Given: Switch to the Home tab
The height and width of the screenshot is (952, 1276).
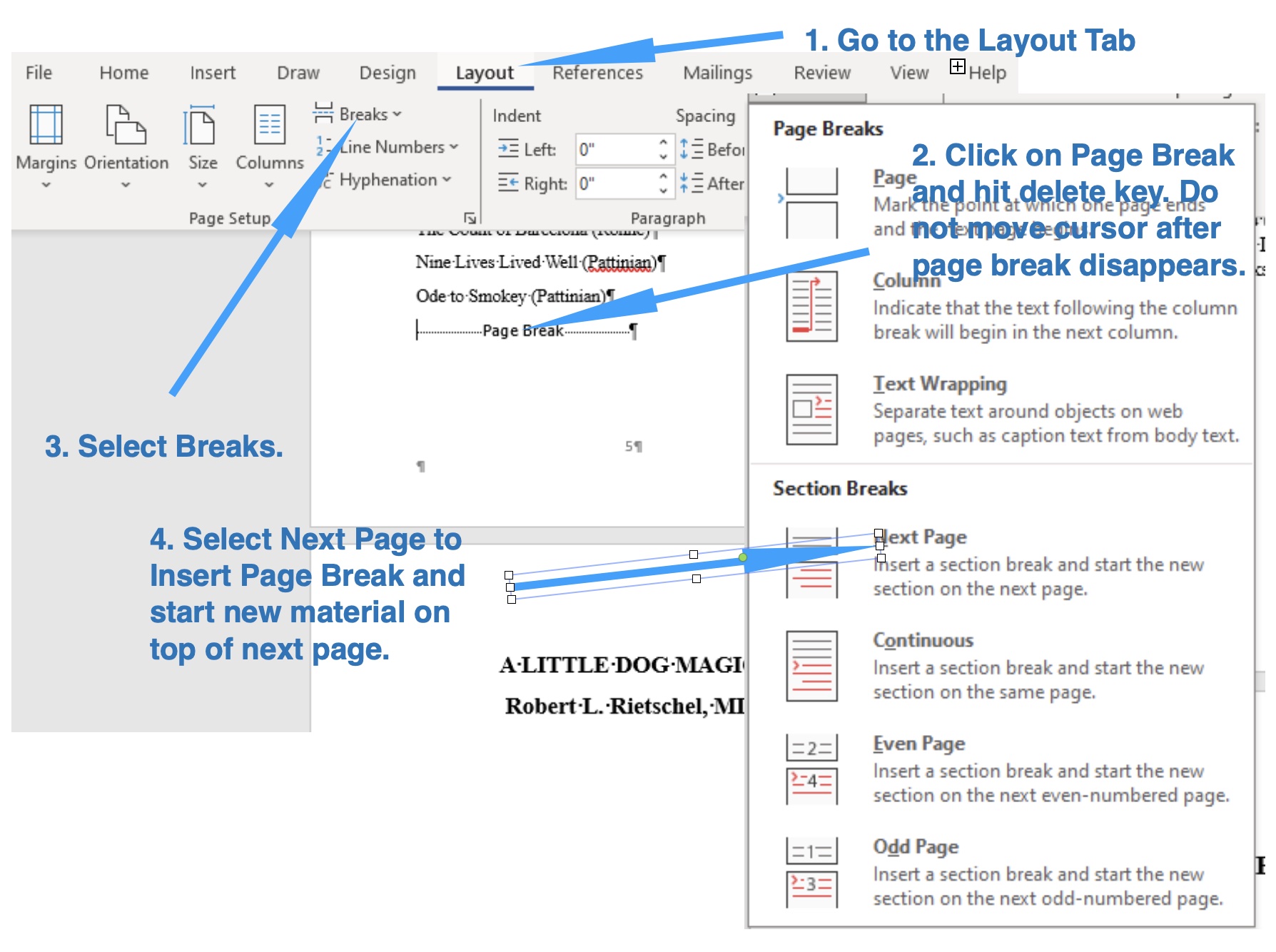Looking at the screenshot, I should (x=124, y=73).
